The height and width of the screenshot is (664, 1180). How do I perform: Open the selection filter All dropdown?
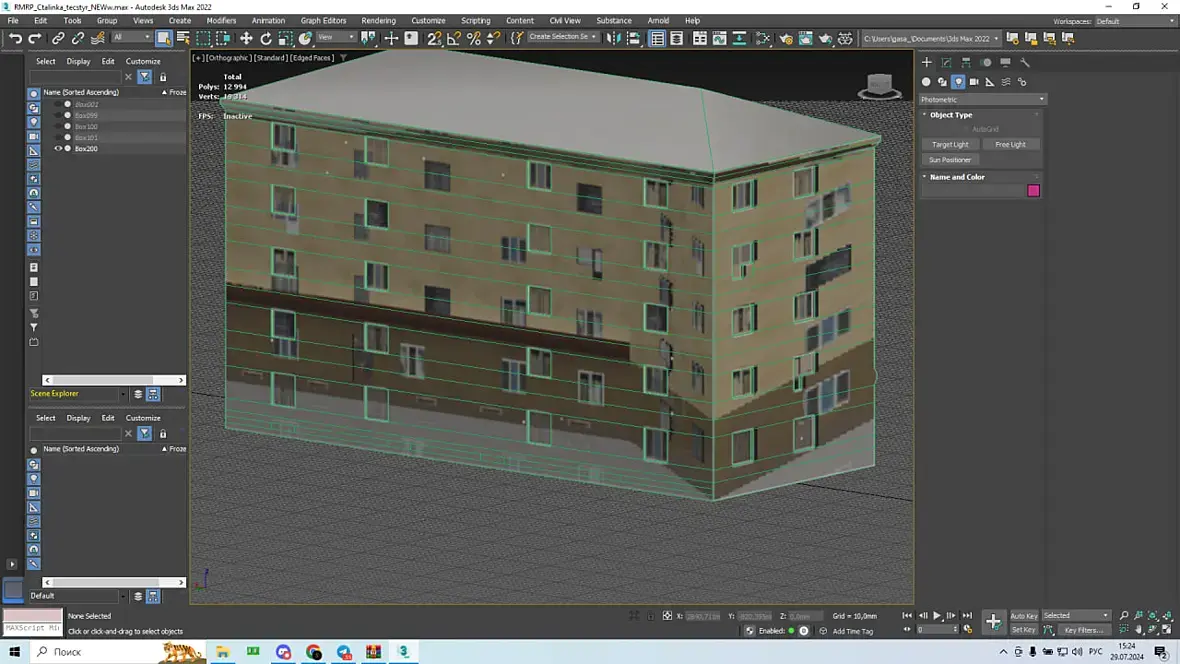pyautogui.click(x=131, y=38)
